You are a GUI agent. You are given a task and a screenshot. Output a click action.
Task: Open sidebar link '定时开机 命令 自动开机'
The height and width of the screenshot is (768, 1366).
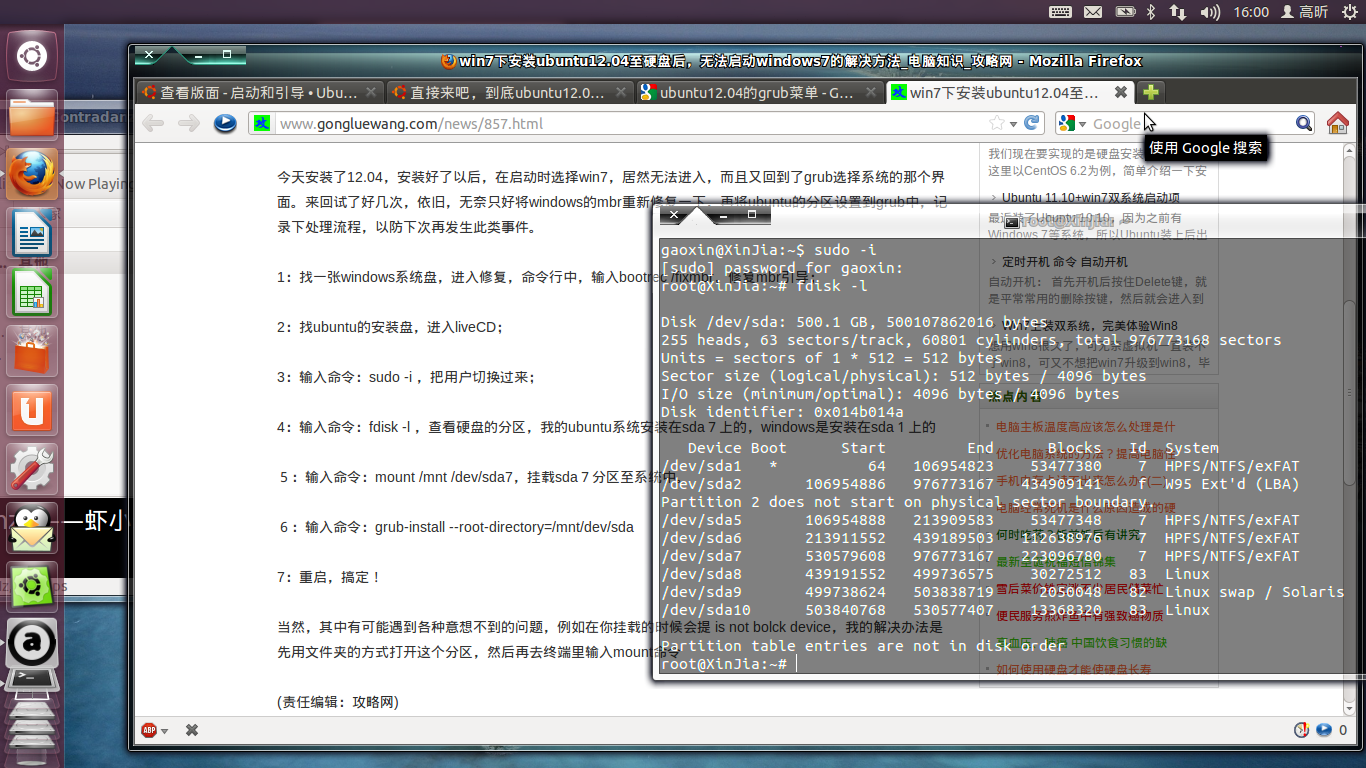tap(1065, 262)
